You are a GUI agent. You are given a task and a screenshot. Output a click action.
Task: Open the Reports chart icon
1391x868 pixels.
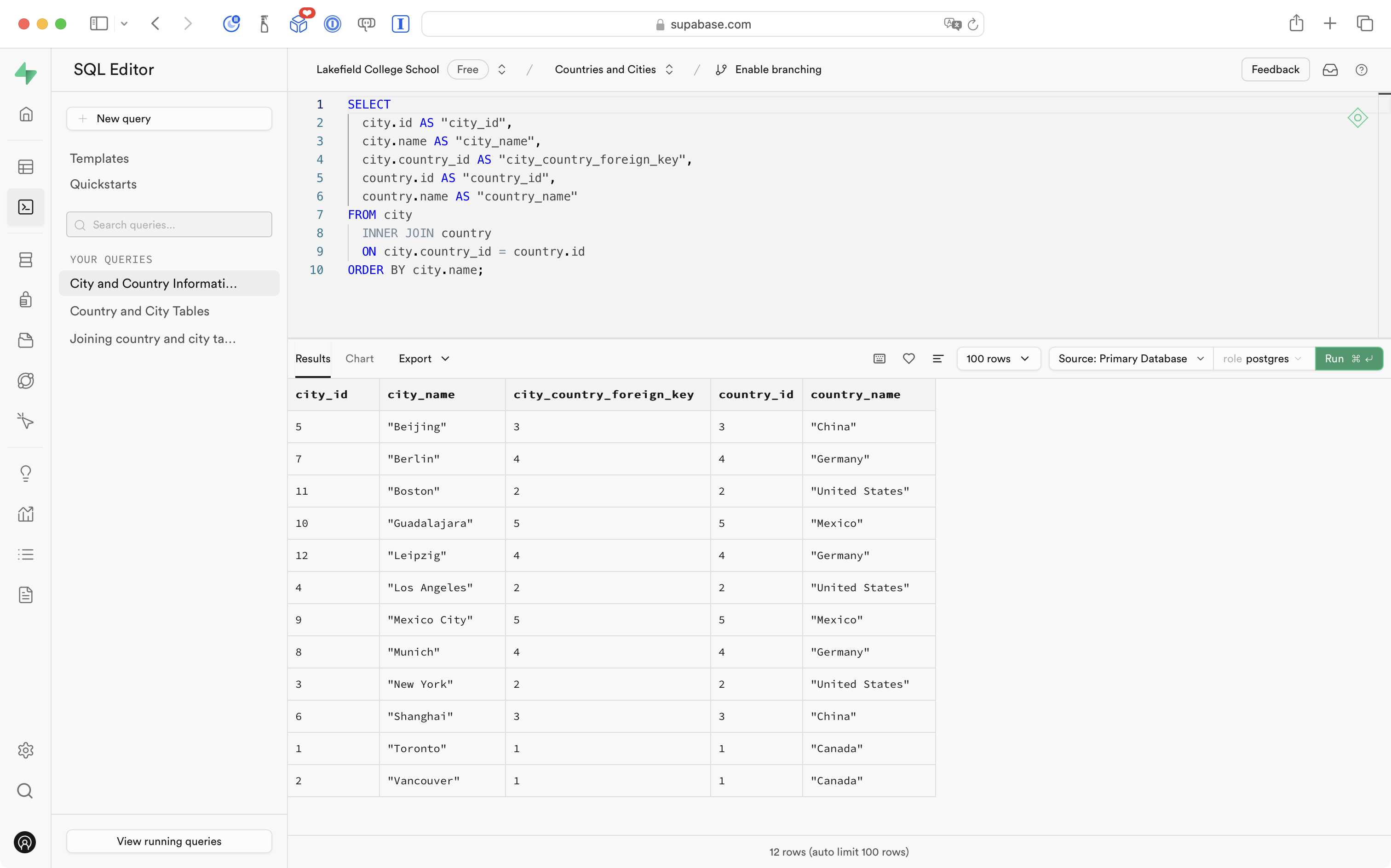pyautogui.click(x=26, y=514)
